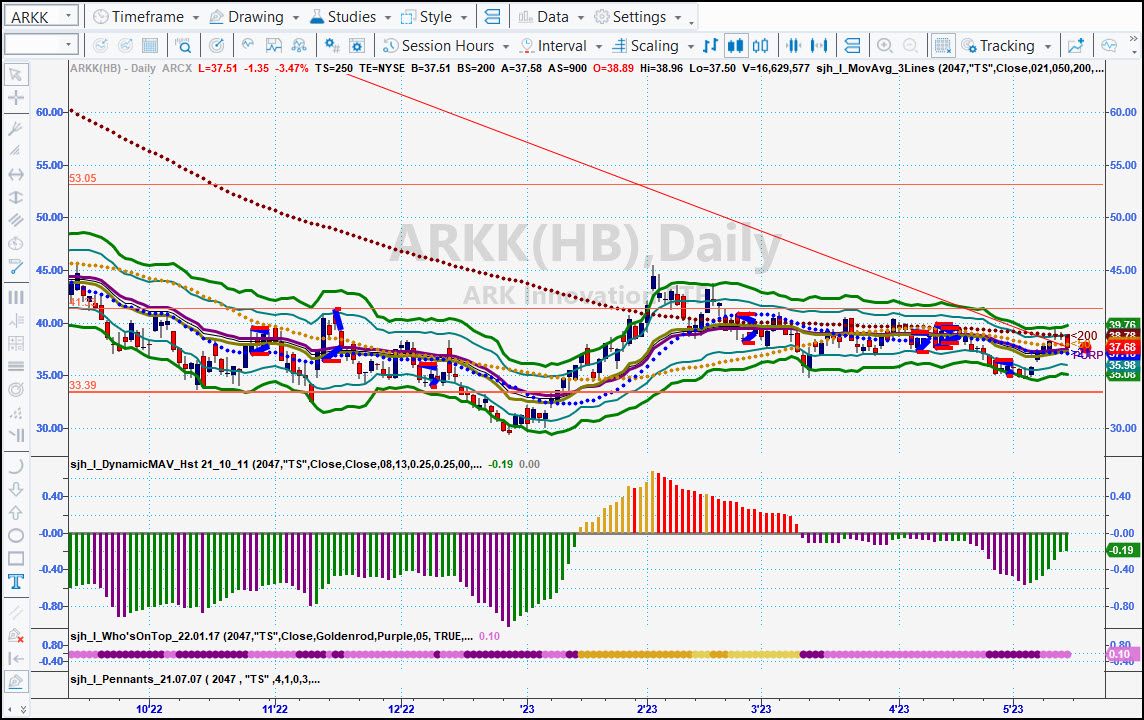
Task: Switch to filled candlestick chart style
Action: pos(735,46)
